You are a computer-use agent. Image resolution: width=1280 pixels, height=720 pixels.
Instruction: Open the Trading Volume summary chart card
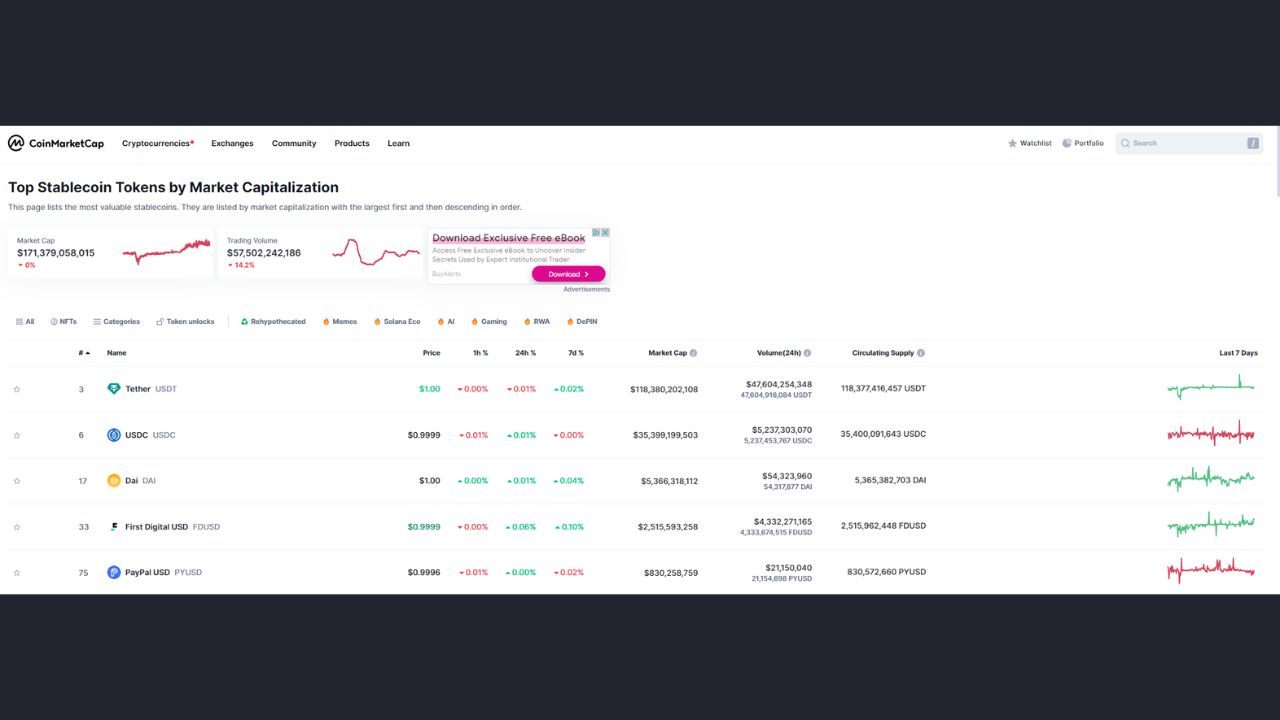tap(320, 253)
